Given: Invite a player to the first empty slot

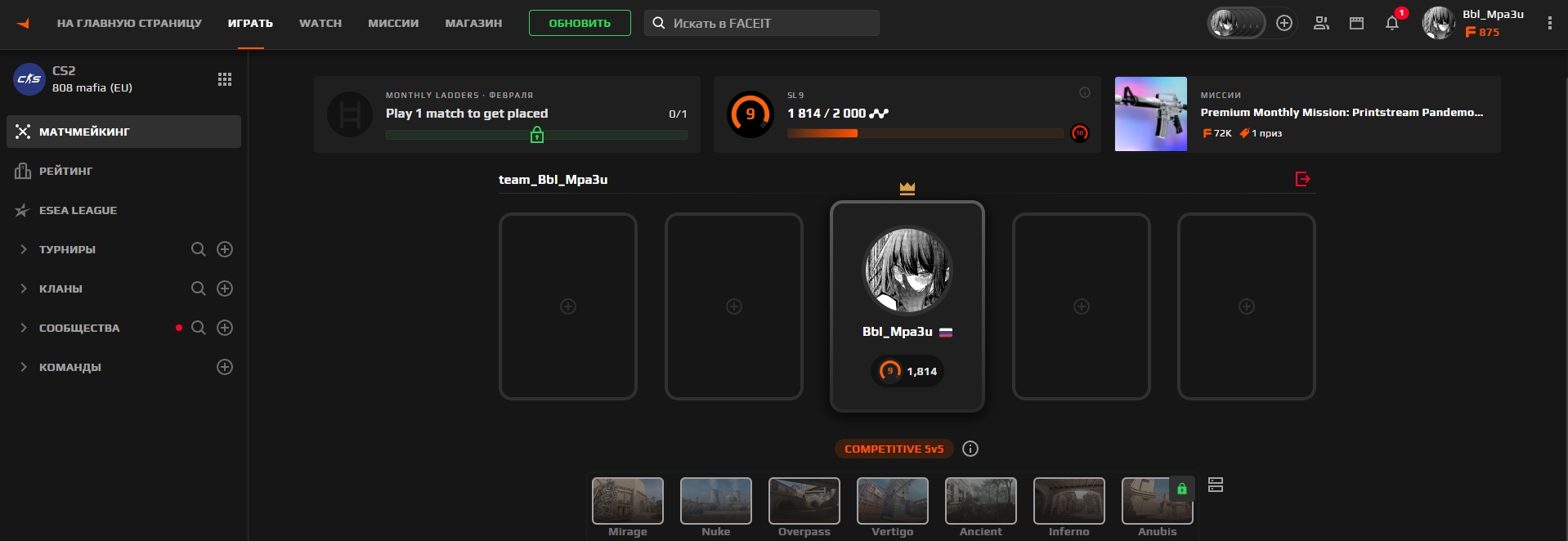Looking at the screenshot, I should (x=568, y=306).
